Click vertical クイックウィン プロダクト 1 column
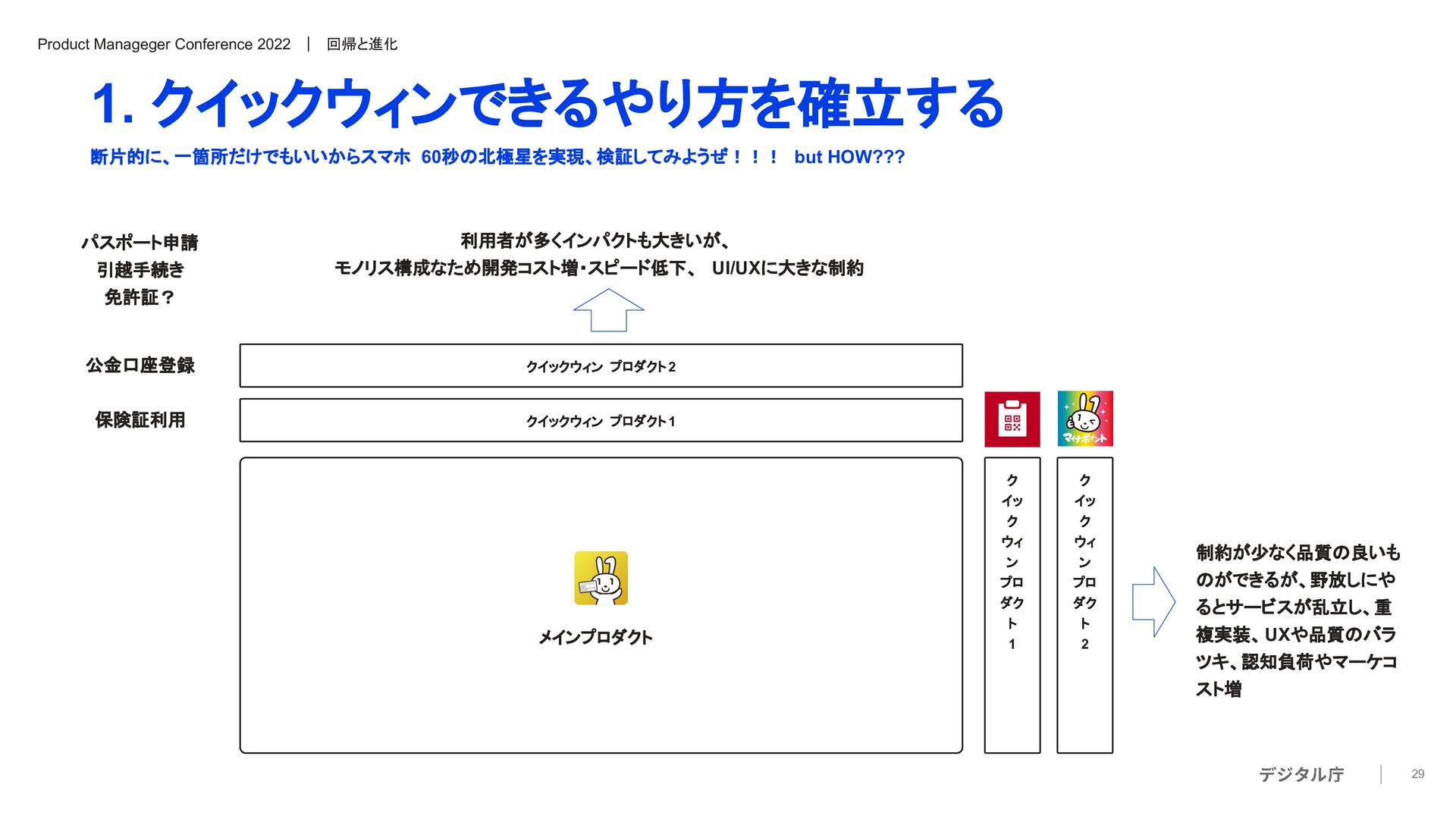1456x819 pixels. (1012, 604)
